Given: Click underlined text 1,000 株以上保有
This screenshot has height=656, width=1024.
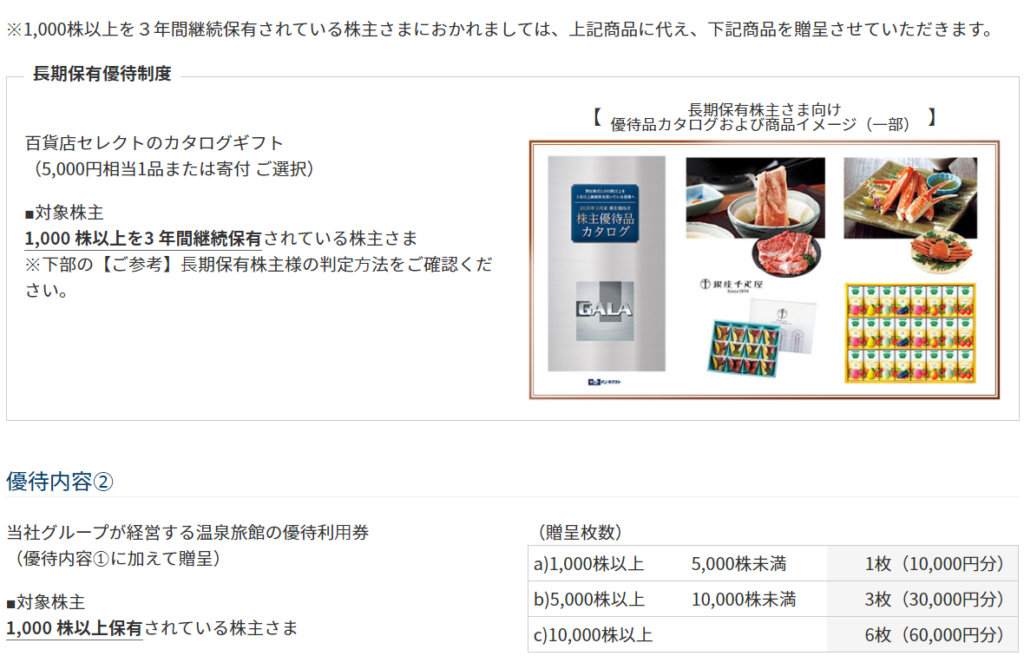Looking at the screenshot, I should [74, 628].
